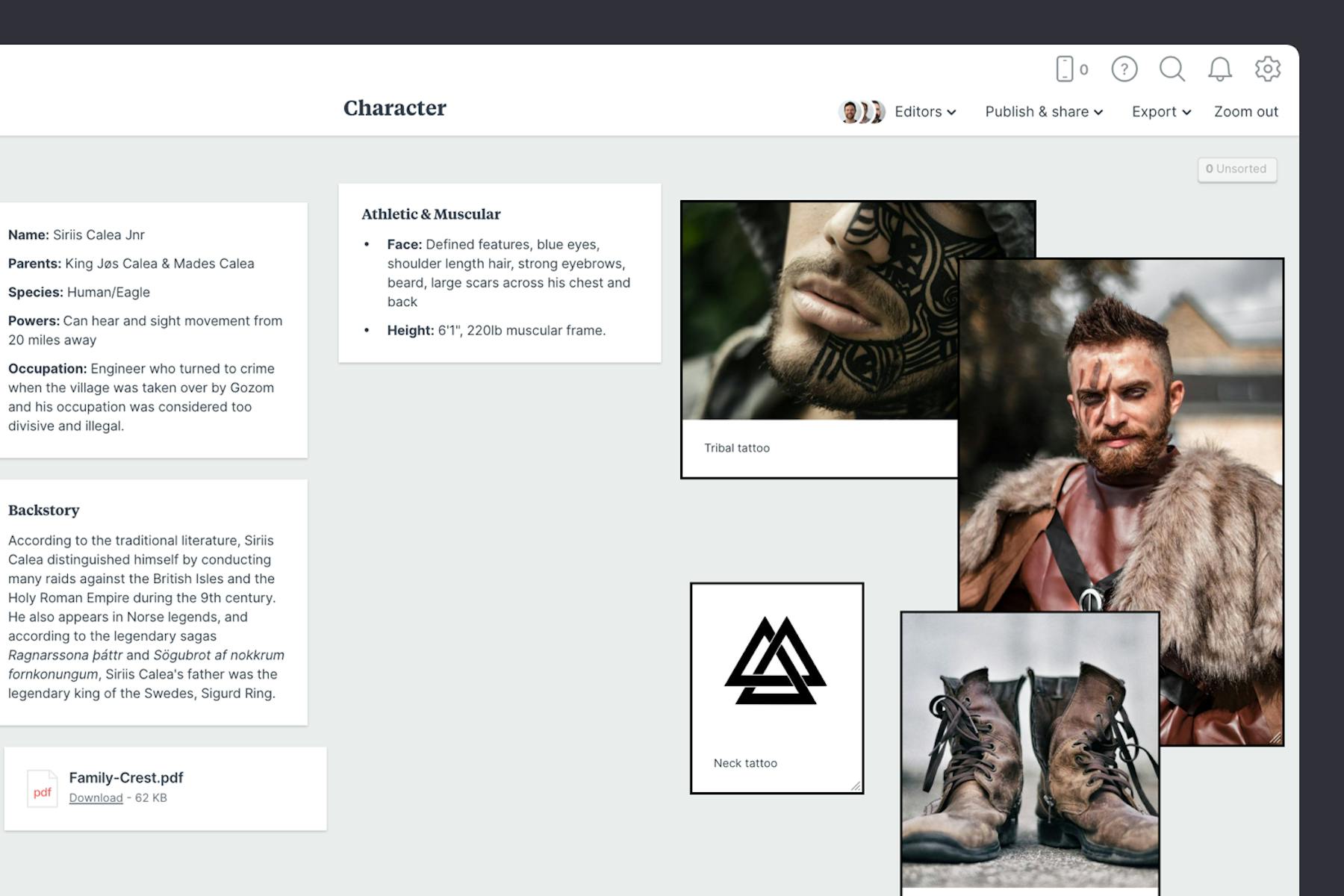
Task: Click the search magnifier icon
Action: (x=1172, y=69)
